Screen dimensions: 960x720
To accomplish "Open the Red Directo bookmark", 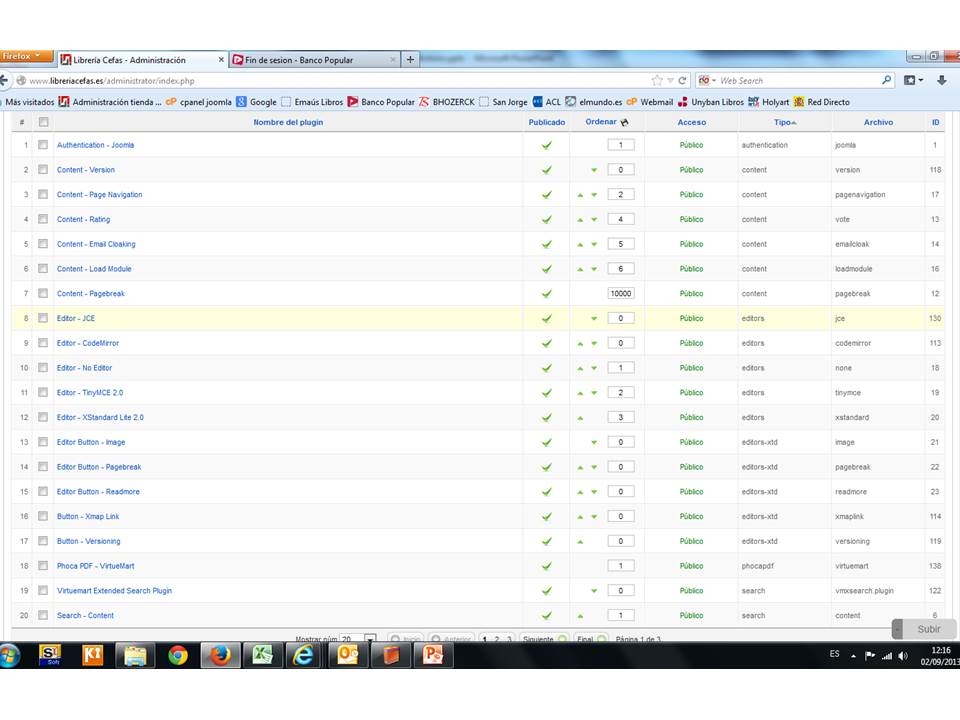I will (822, 102).
